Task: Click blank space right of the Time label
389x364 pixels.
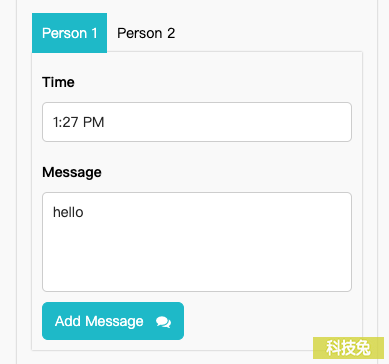Action: pyautogui.click(x=213, y=82)
